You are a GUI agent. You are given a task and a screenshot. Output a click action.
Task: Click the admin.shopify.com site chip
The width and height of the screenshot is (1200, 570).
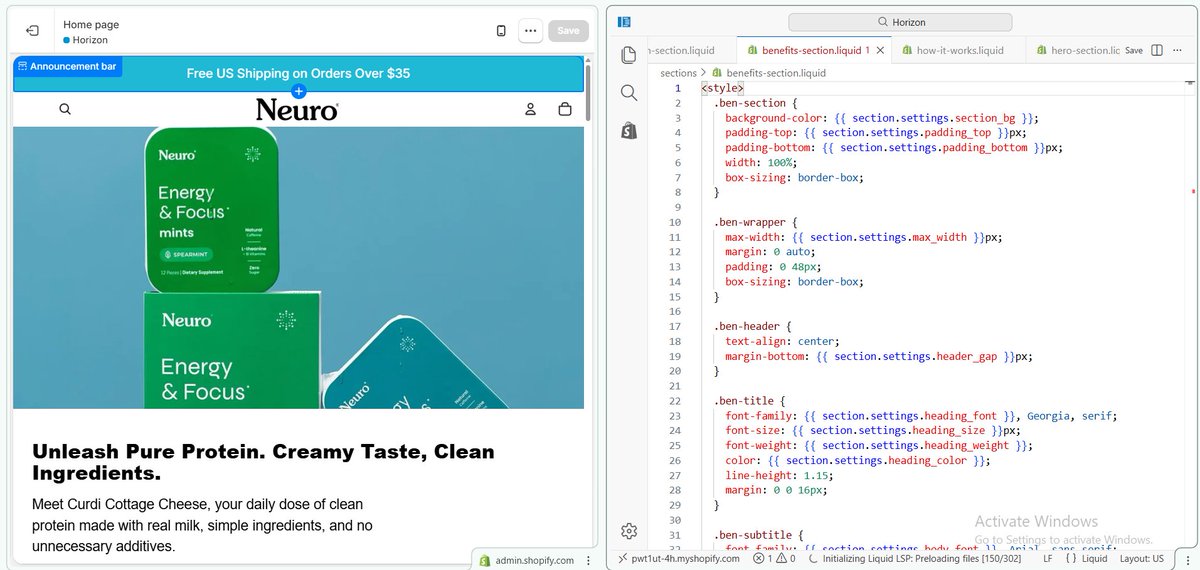coord(526,560)
